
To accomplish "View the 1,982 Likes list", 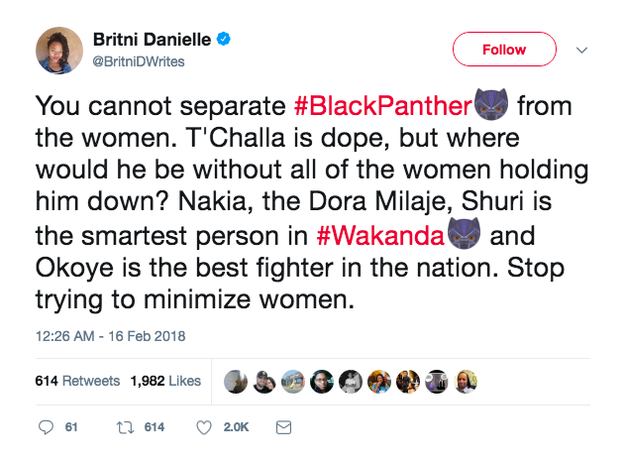I will coord(165,381).
